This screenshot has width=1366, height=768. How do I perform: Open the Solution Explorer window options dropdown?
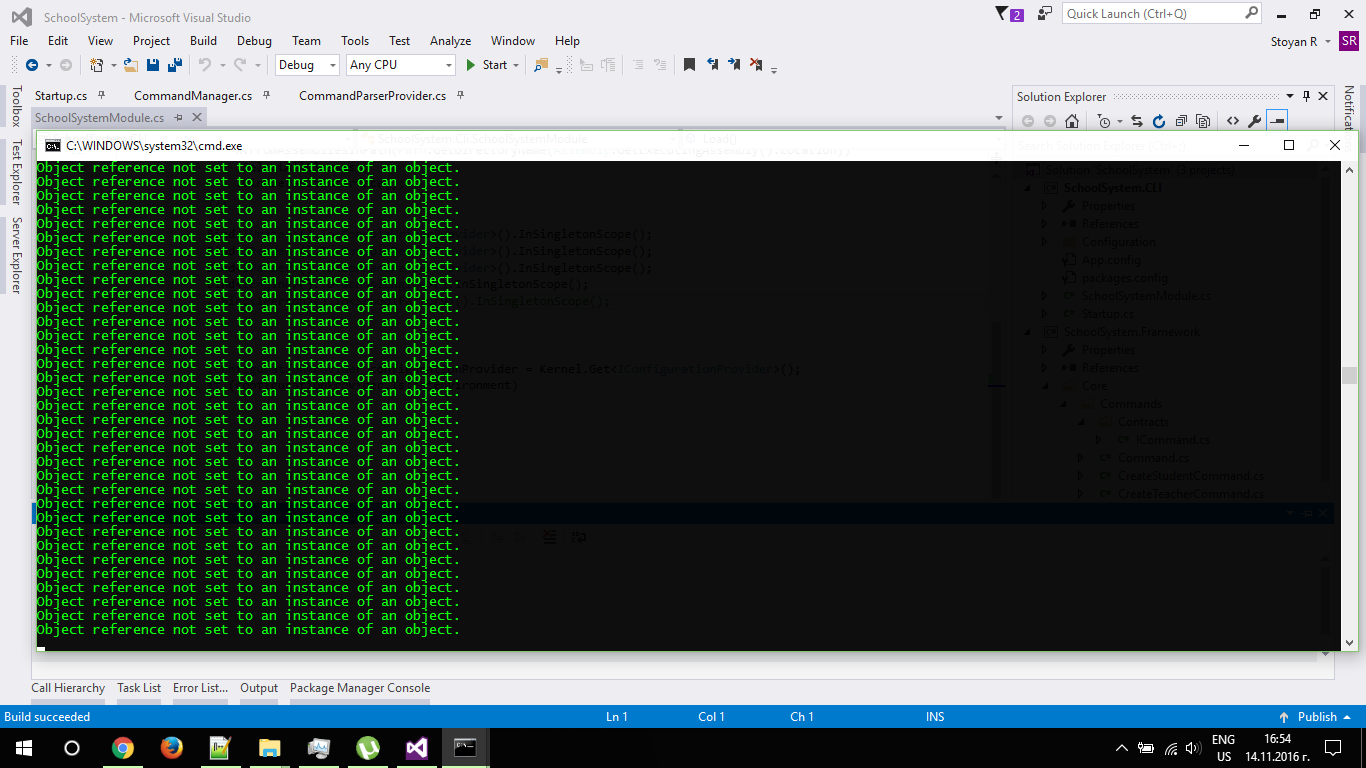point(1289,97)
